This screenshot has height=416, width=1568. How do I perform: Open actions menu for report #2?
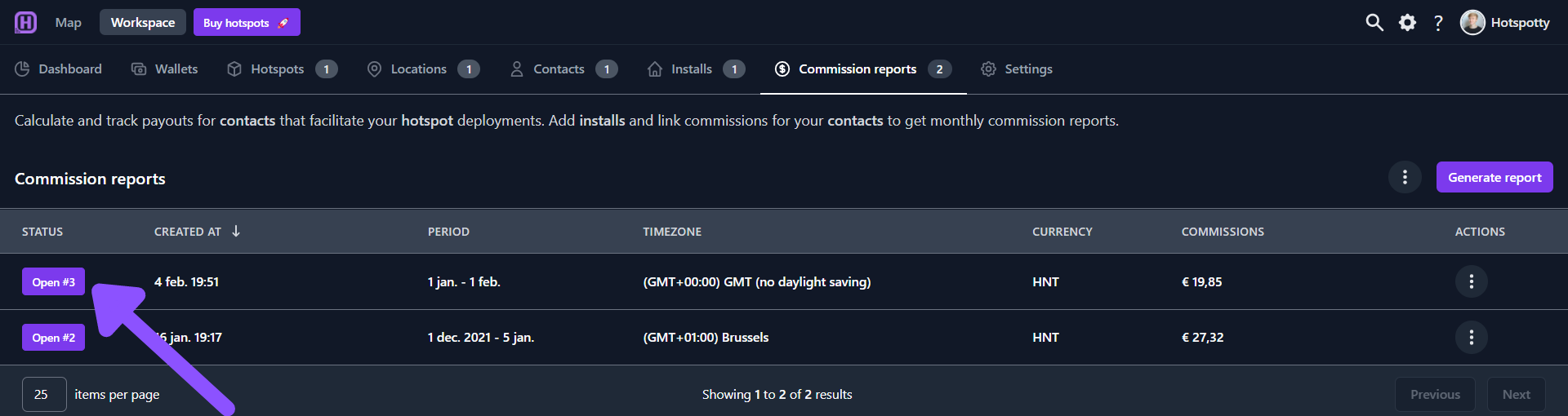pyautogui.click(x=1472, y=337)
